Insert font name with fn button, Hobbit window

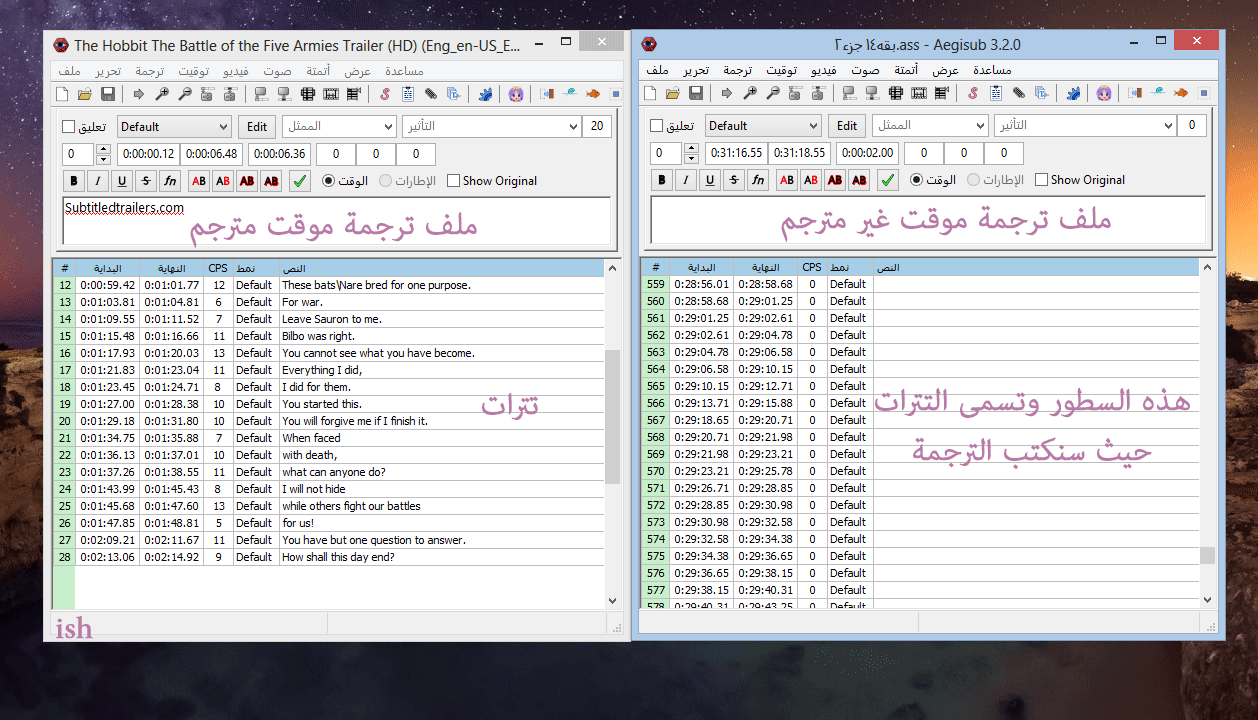coord(171,181)
